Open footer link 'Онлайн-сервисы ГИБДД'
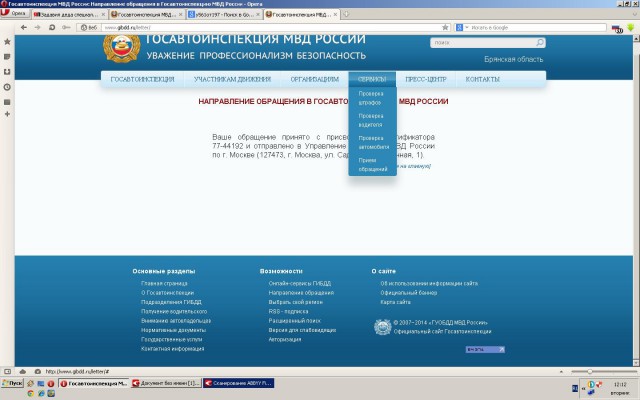Screen dimensions: 640x400 tap(300, 283)
